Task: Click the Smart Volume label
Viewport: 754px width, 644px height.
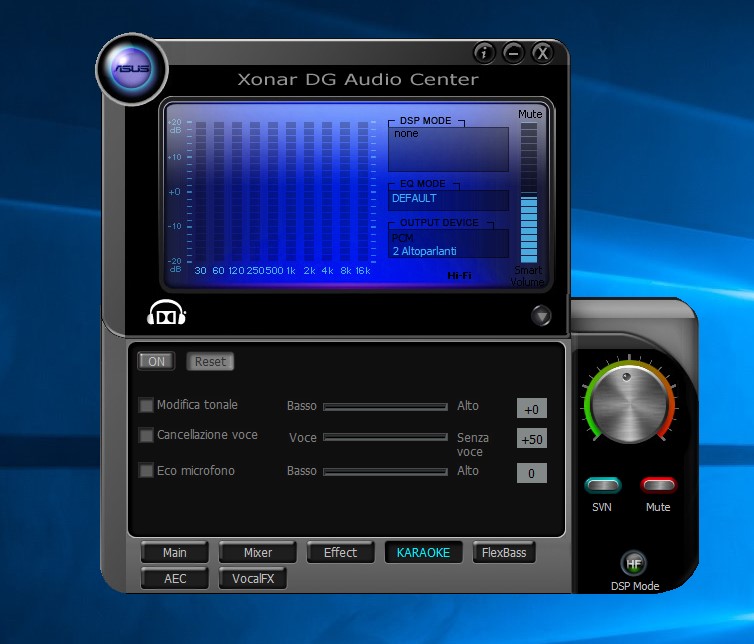Action: pyautogui.click(x=528, y=276)
